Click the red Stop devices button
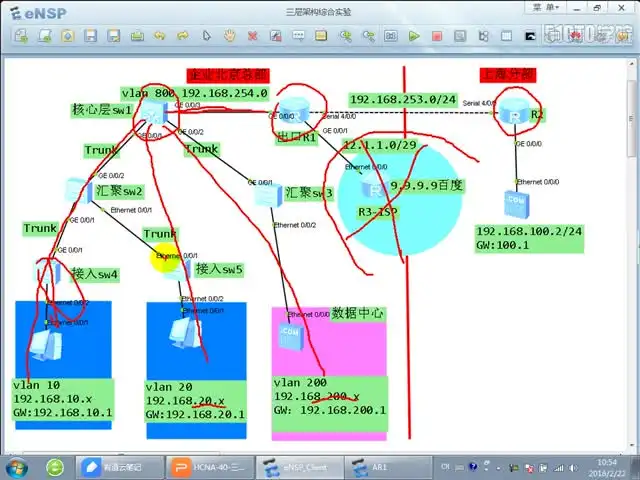Image resolution: width=640 pixels, height=480 pixels. pyautogui.click(x=436, y=36)
